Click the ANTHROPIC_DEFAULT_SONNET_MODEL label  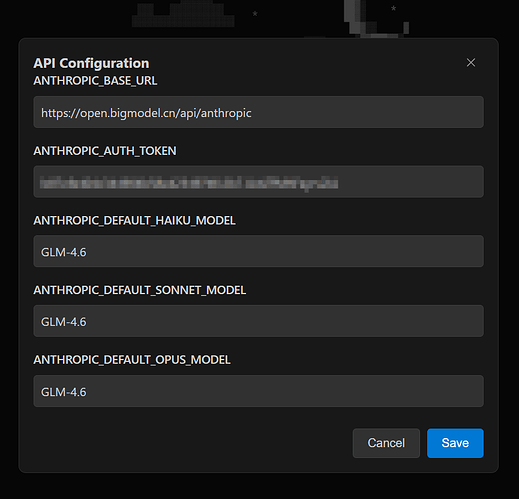[140, 290]
